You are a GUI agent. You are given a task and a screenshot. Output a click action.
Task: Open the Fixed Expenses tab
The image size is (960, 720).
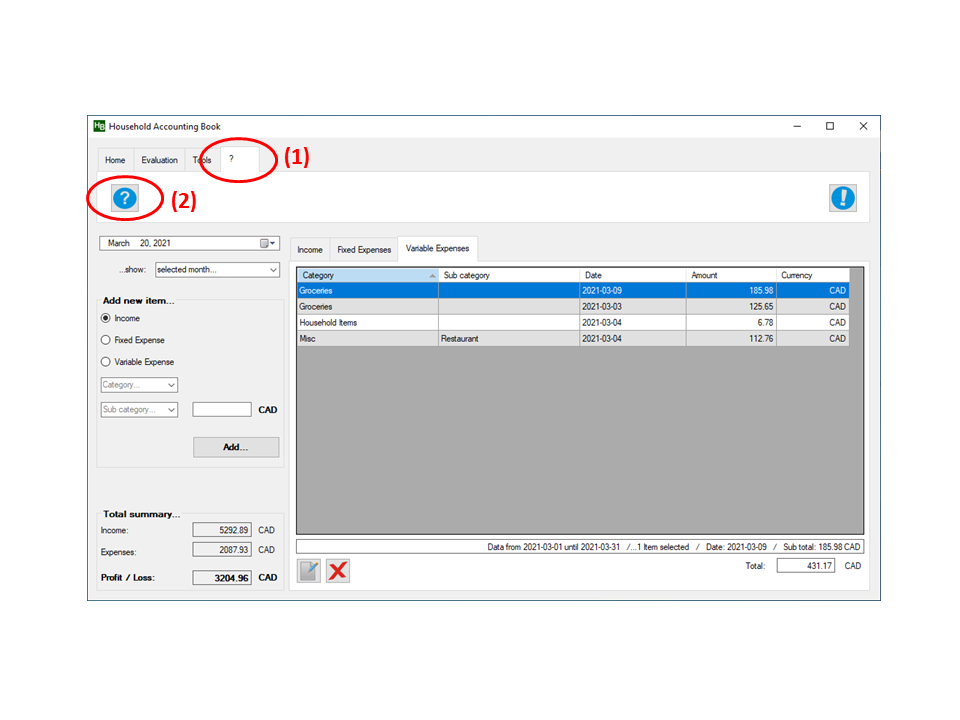[364, 250]
